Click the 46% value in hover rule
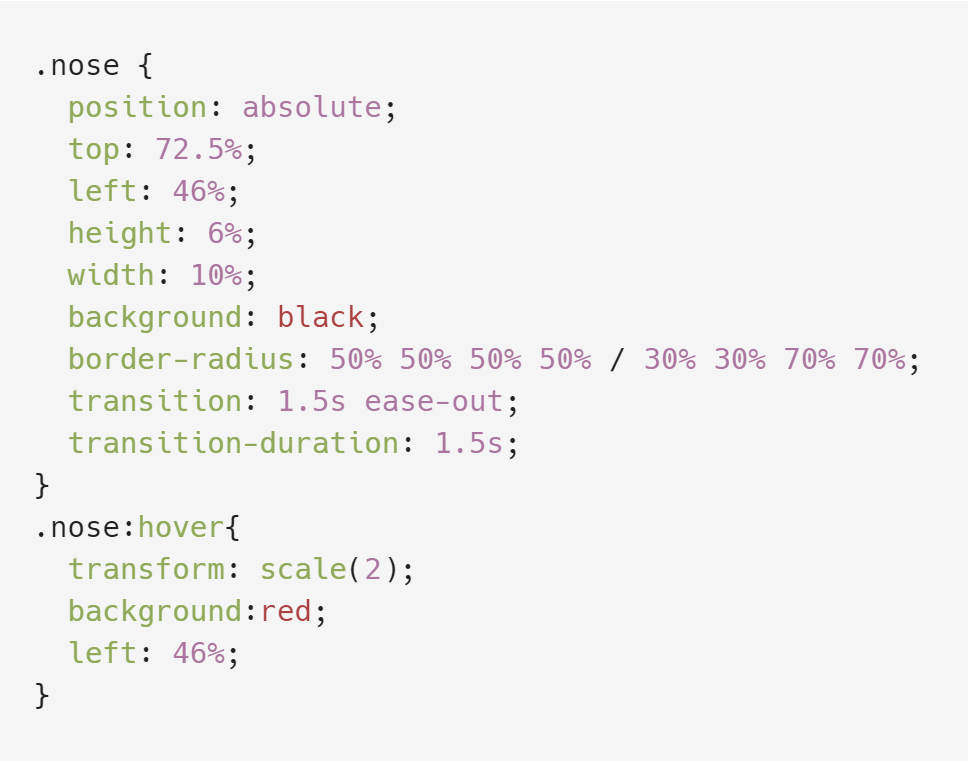Image resolution: width=968 pixels, height=762 pixels. [199, 653]
